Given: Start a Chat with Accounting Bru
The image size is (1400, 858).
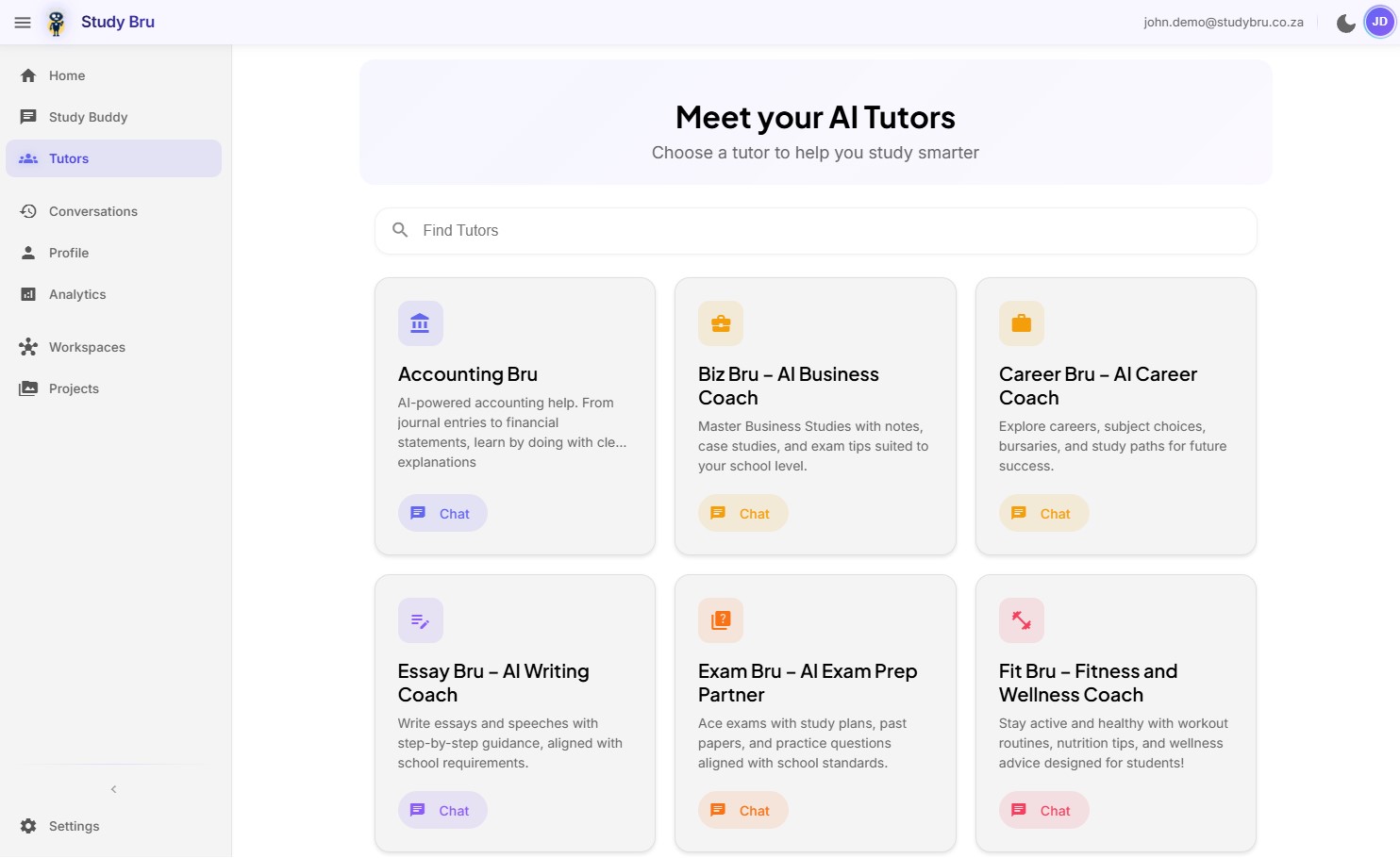Looking at the screenshot, I should coord(442,513).
